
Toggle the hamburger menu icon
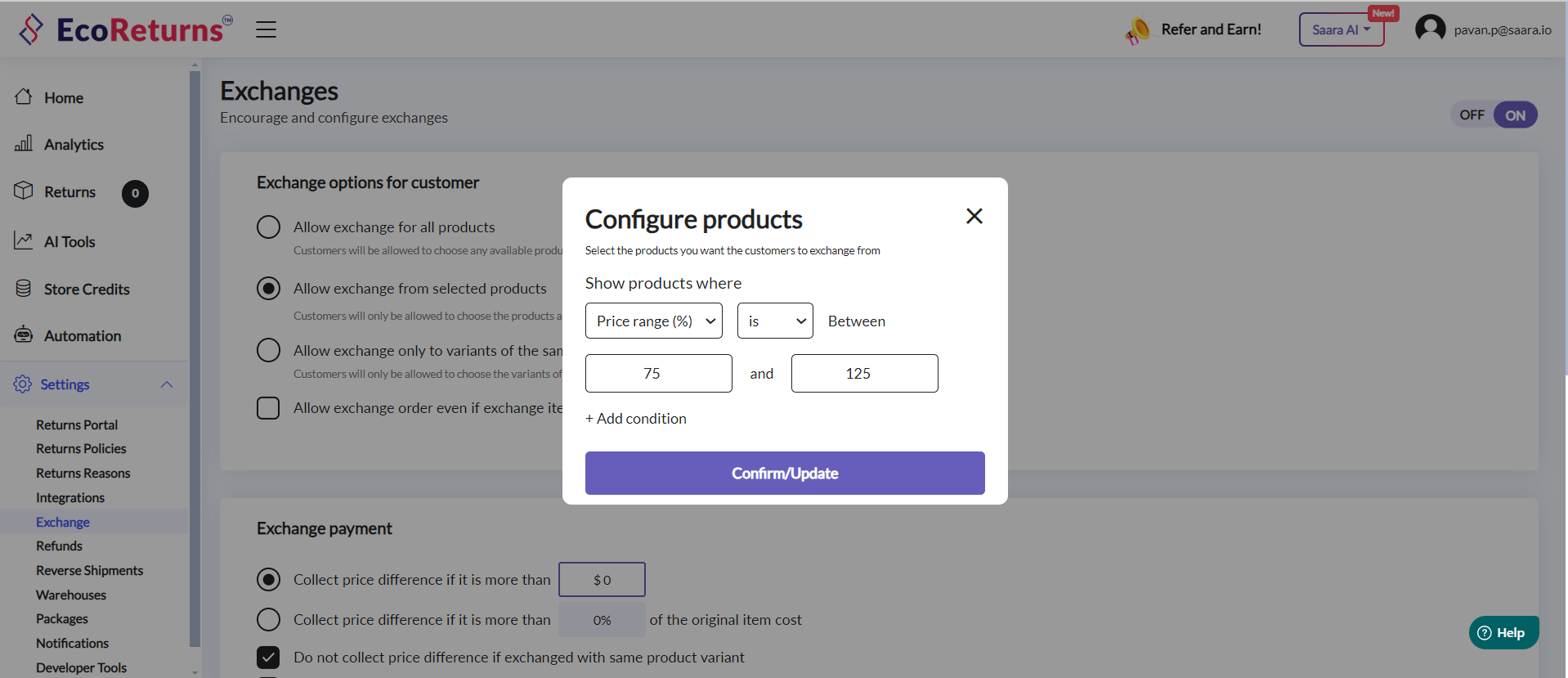[266, 29]
